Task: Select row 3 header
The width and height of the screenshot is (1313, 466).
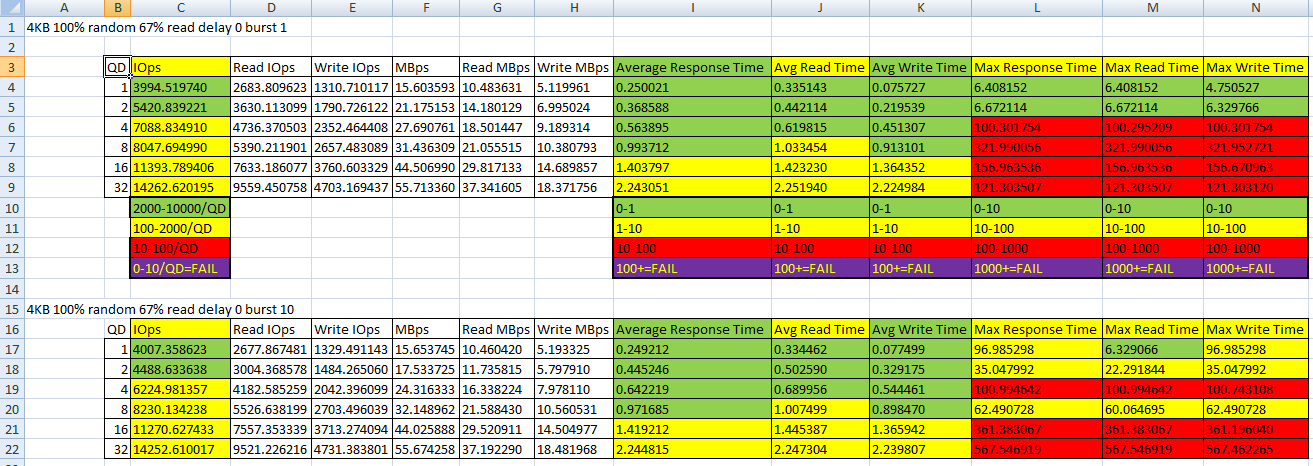Action: point(12,67)
